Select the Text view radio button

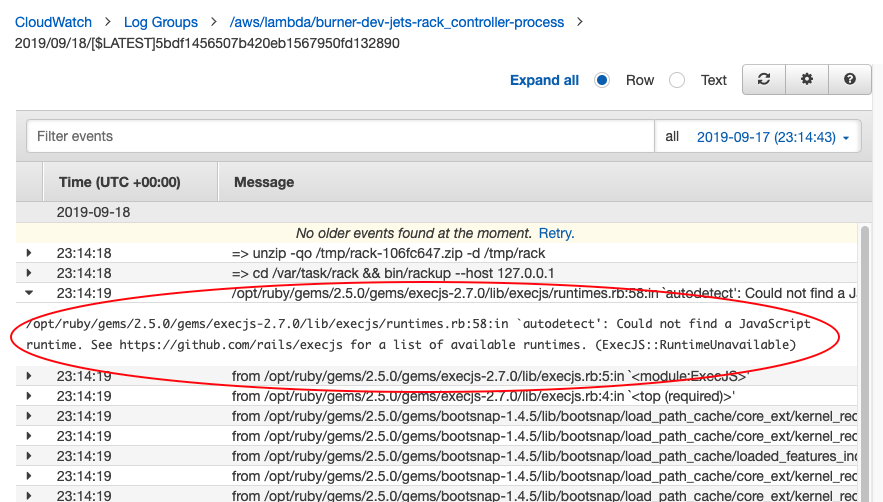click(x=677, y=80)
